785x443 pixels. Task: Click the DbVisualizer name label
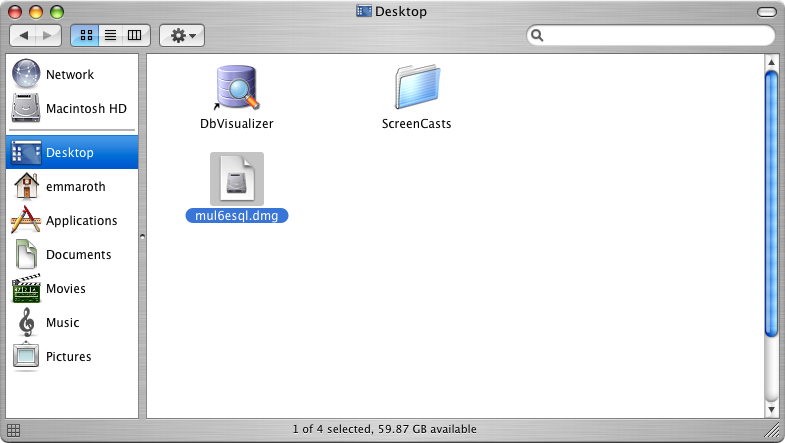237,124
